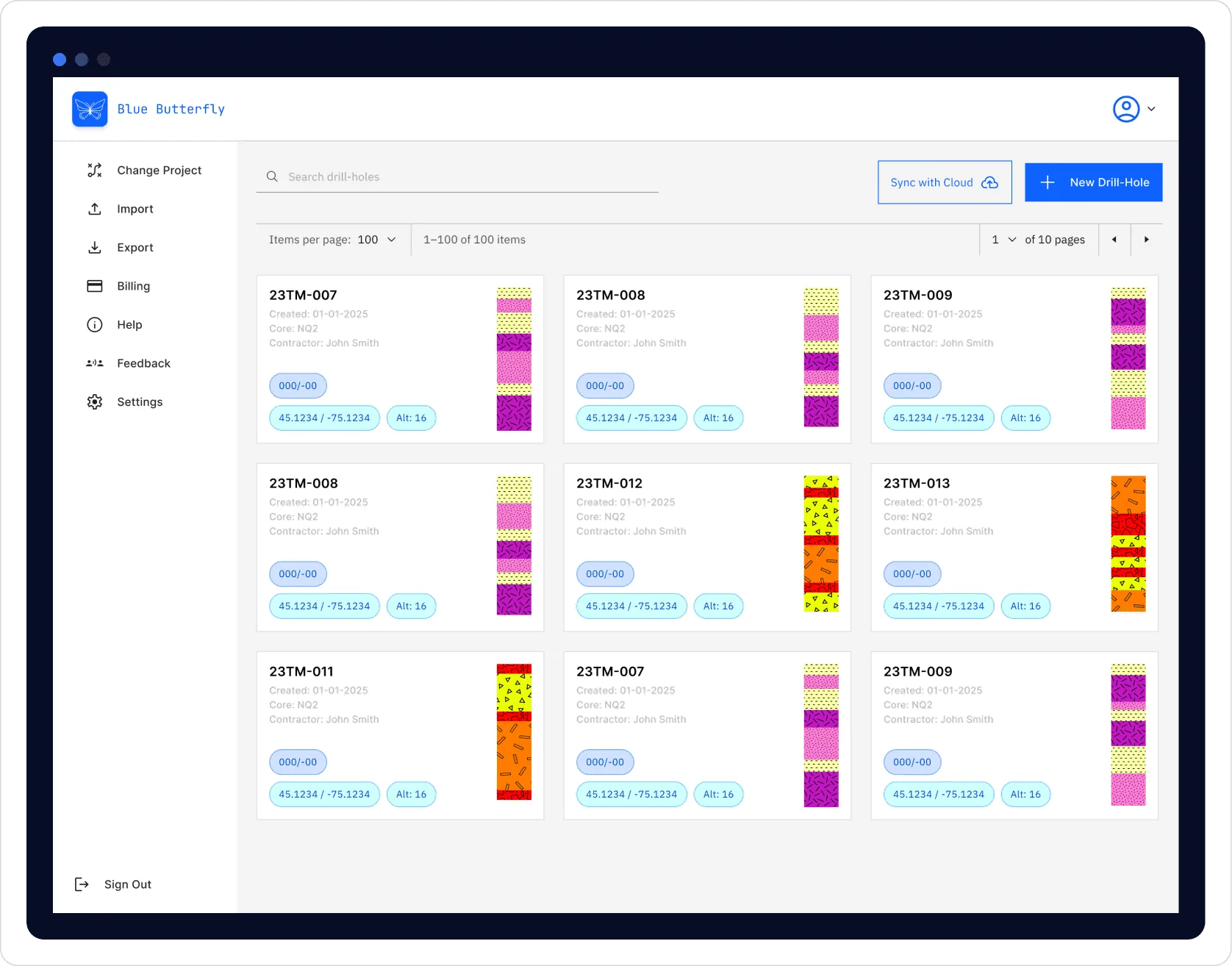Viewport: 1232px width, 966px height.
Task: Open Settings using the gear icon
Action: pos(94,401)
